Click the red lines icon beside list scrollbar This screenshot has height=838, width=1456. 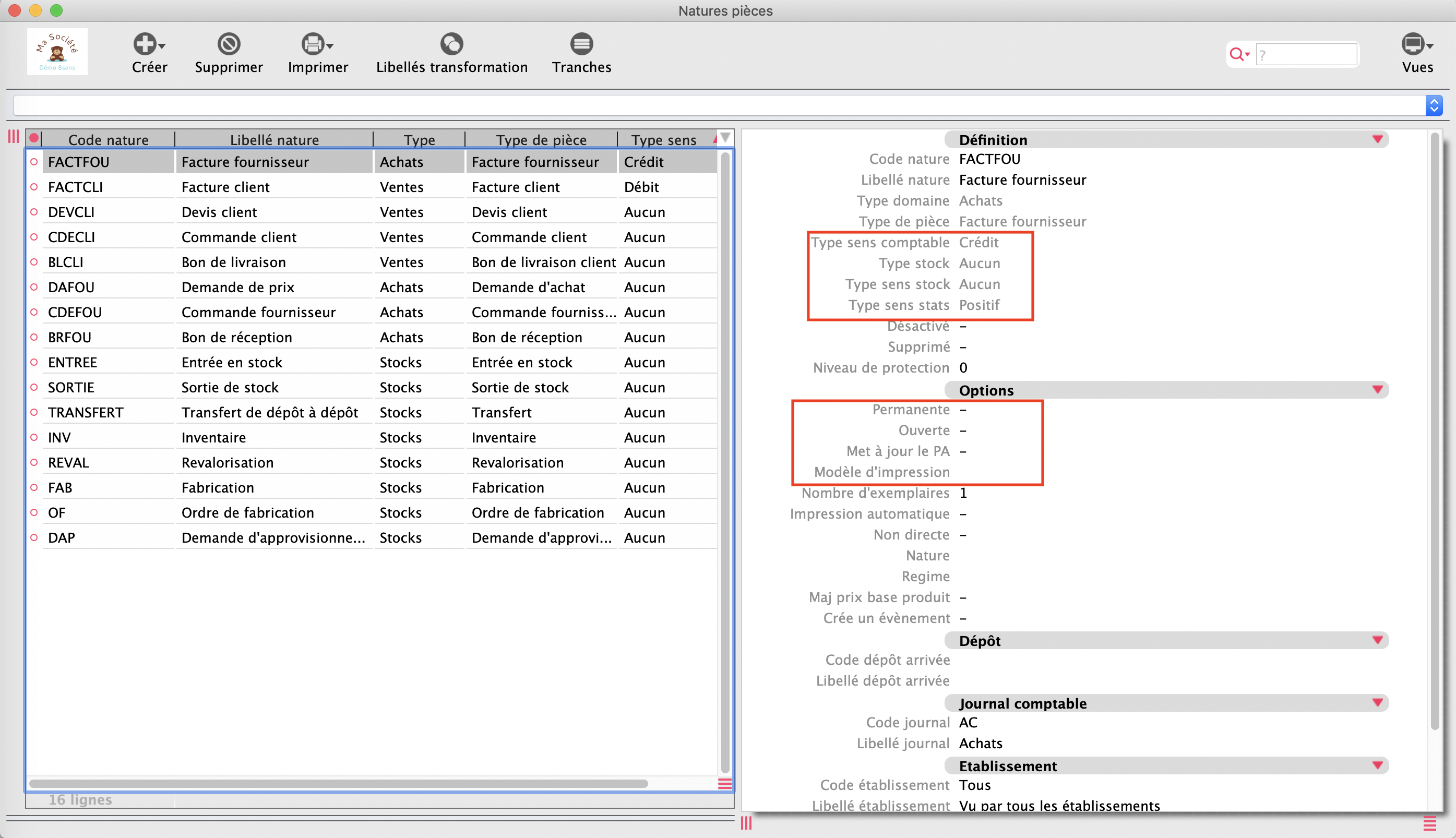724,784
